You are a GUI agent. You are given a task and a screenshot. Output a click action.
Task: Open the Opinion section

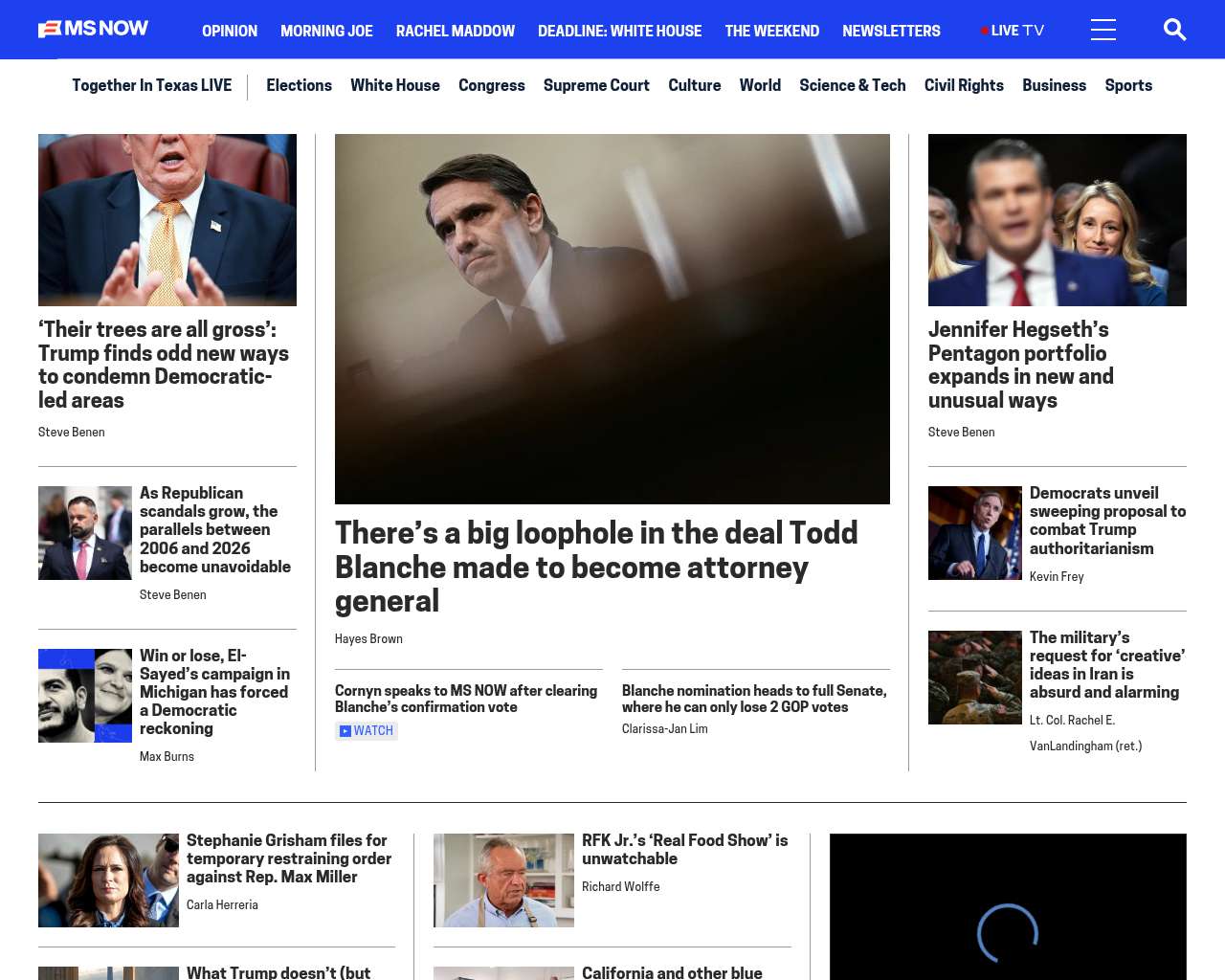click(x=230, y=31)
